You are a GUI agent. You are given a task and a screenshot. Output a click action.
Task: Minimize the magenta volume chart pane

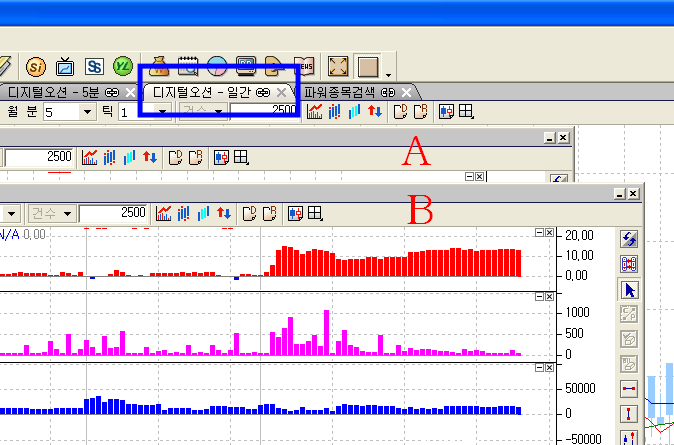pyautogui.click(x=540, y=297)
